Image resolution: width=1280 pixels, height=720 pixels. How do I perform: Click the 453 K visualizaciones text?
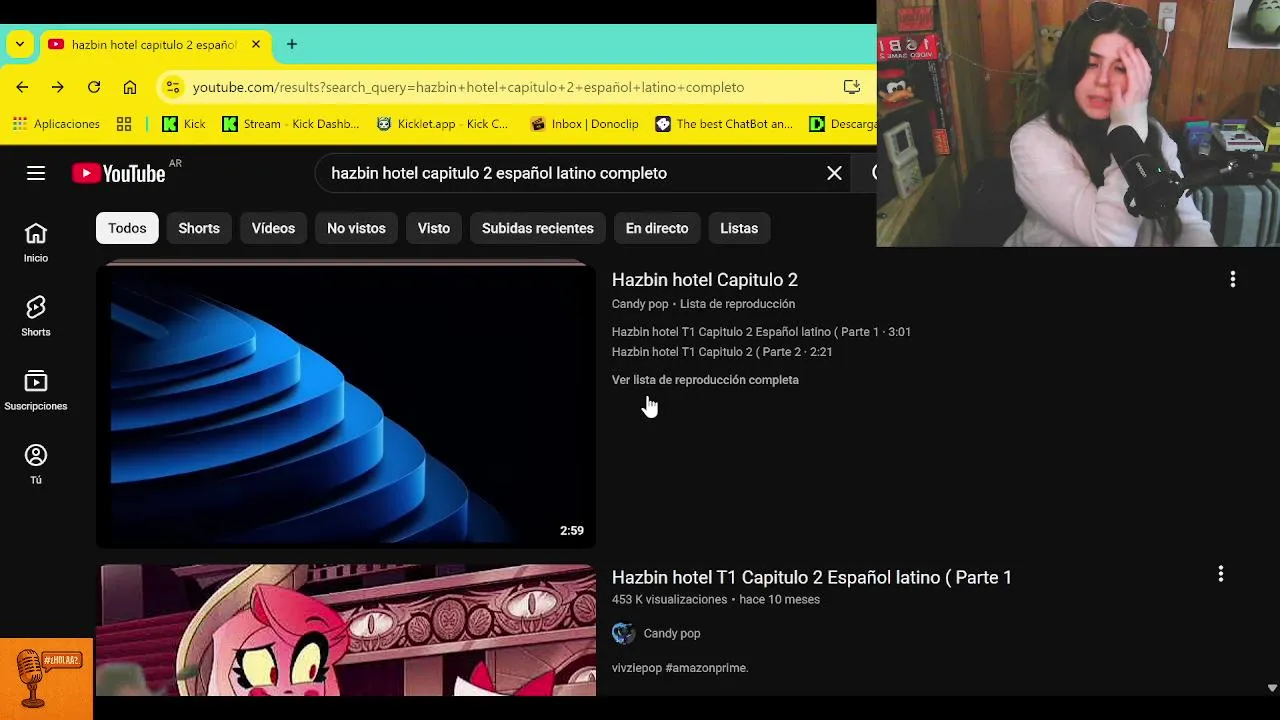[669, 600]
